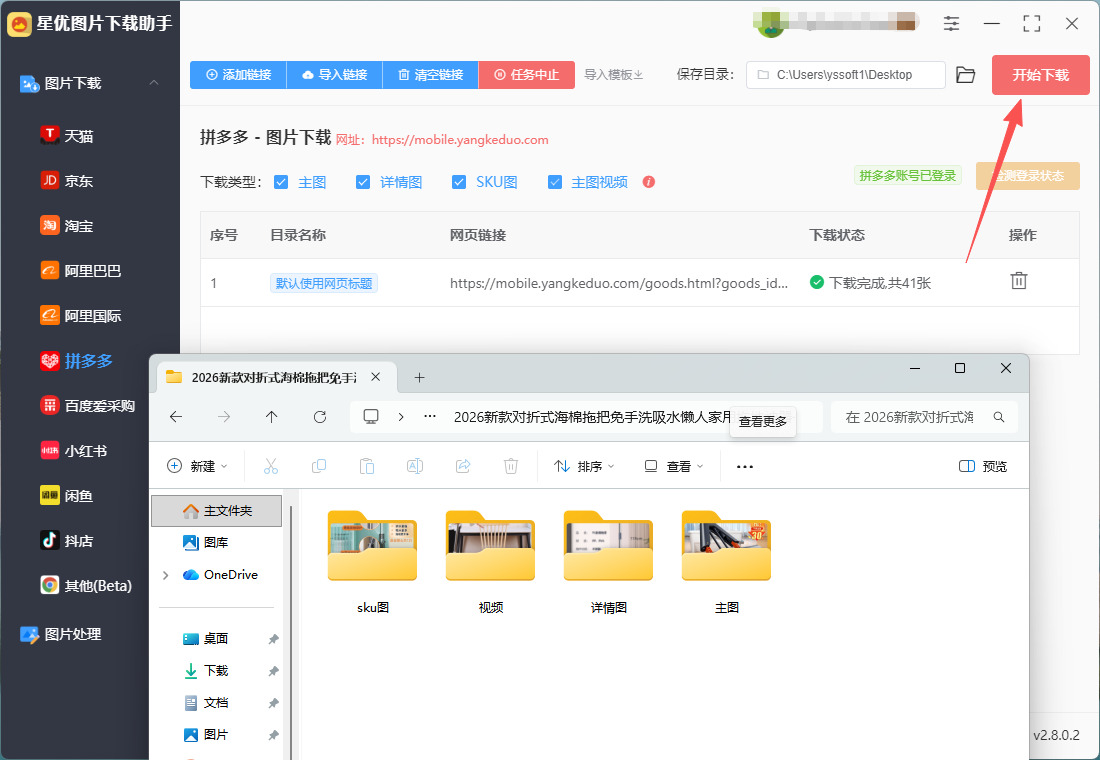Select 小红书 in the sidebar

(74, 451)
